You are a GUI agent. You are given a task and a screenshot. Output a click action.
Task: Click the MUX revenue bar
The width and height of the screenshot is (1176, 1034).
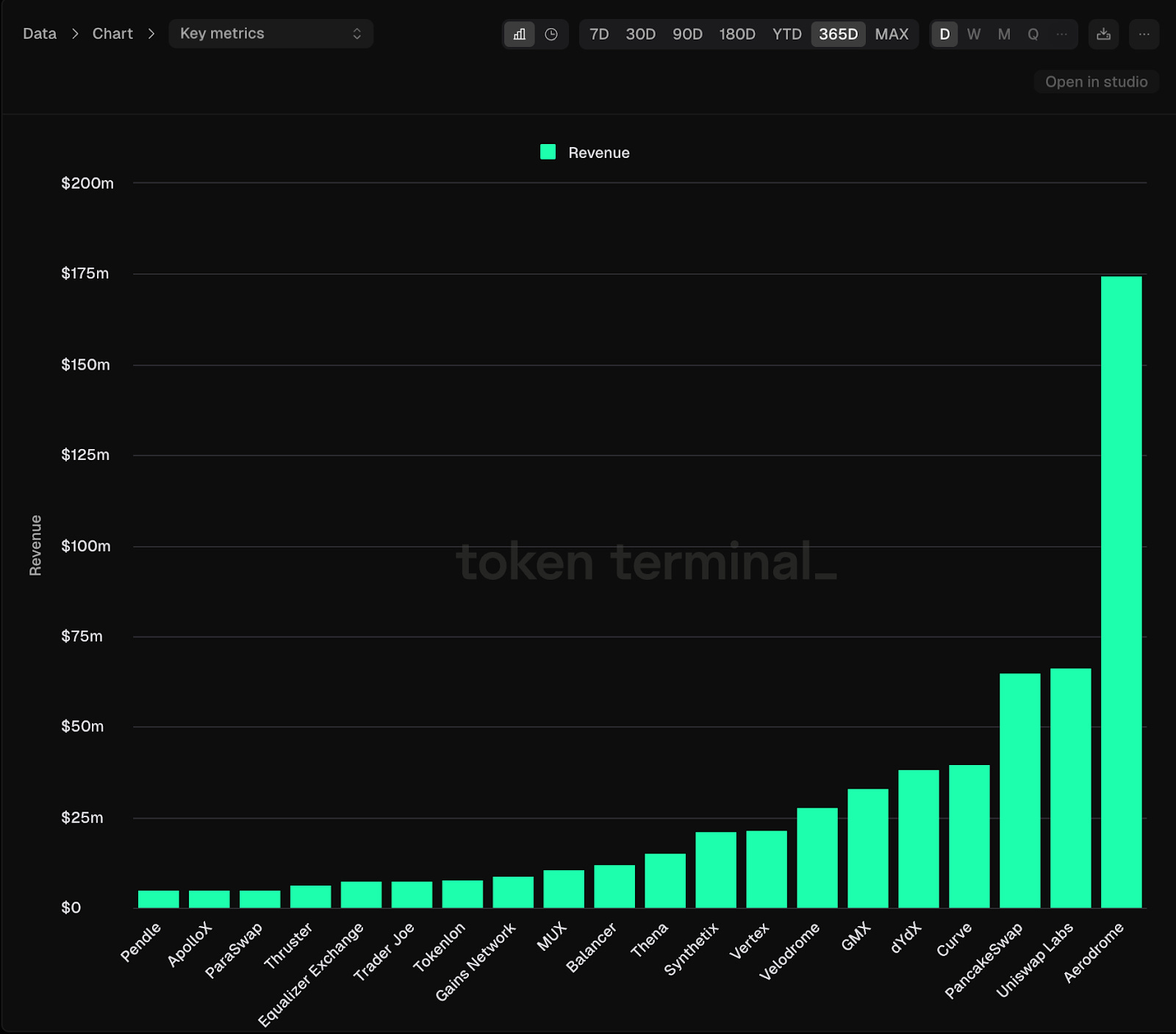coord(564,889)
